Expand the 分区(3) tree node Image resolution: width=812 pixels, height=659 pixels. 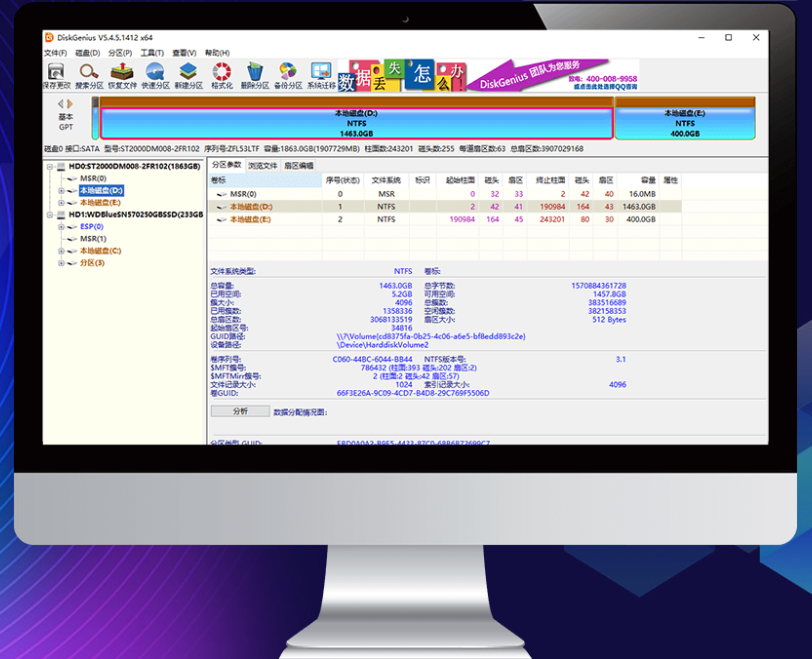pos(61,263)
